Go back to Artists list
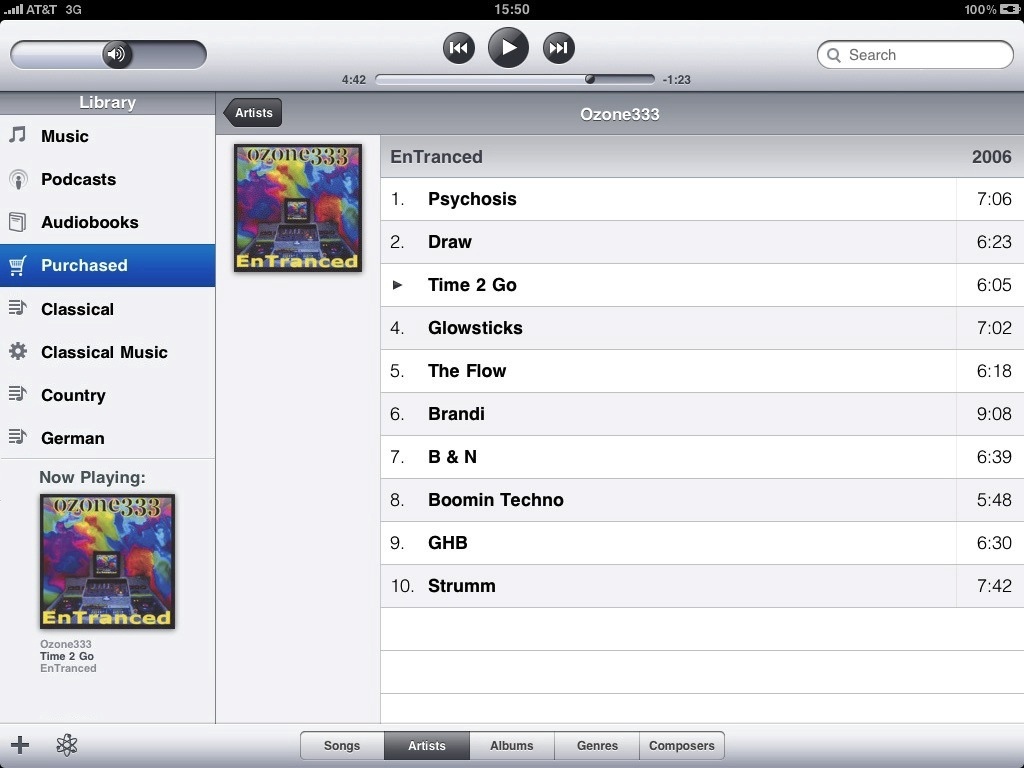This screenshot has height=768, width=1024. pos(253,113)
